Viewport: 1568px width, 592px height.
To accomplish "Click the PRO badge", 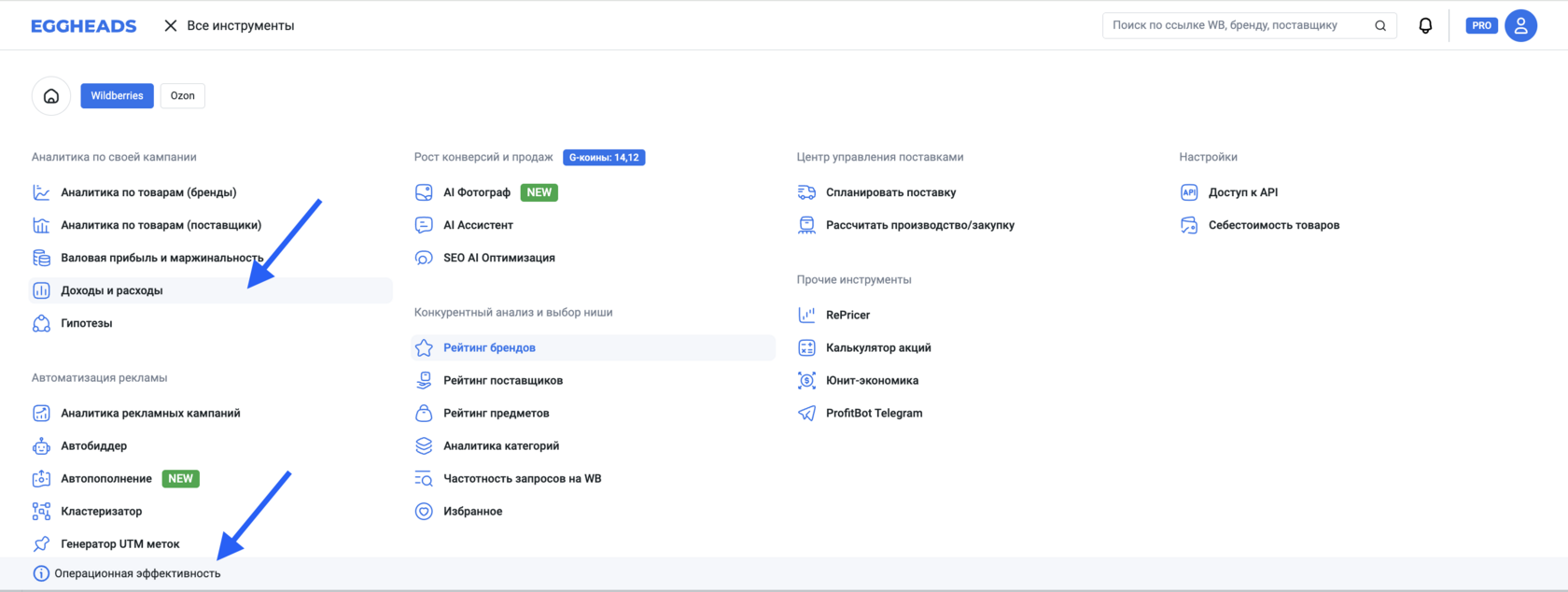I will coord(1481,26).
